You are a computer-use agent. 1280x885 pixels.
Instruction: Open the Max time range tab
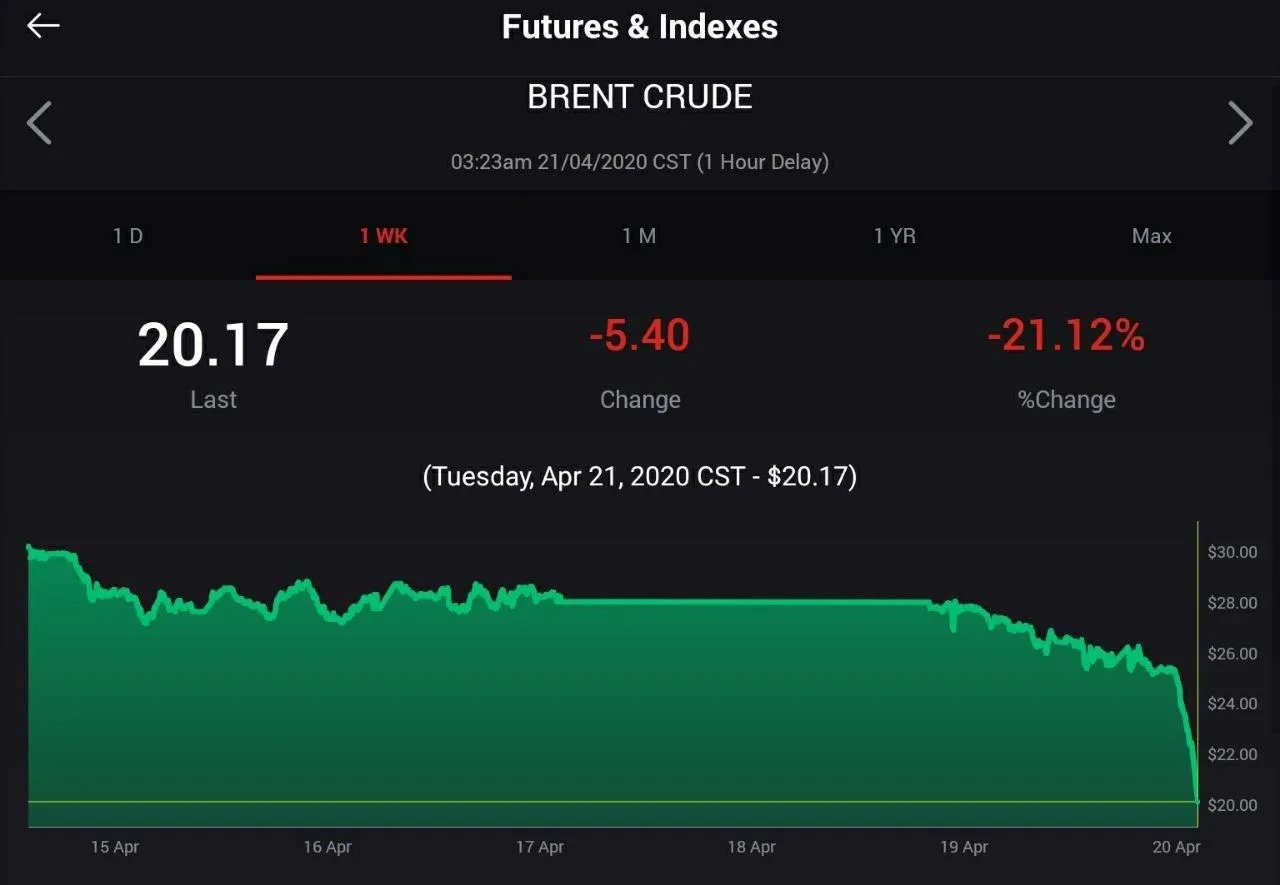[1152, 236]
